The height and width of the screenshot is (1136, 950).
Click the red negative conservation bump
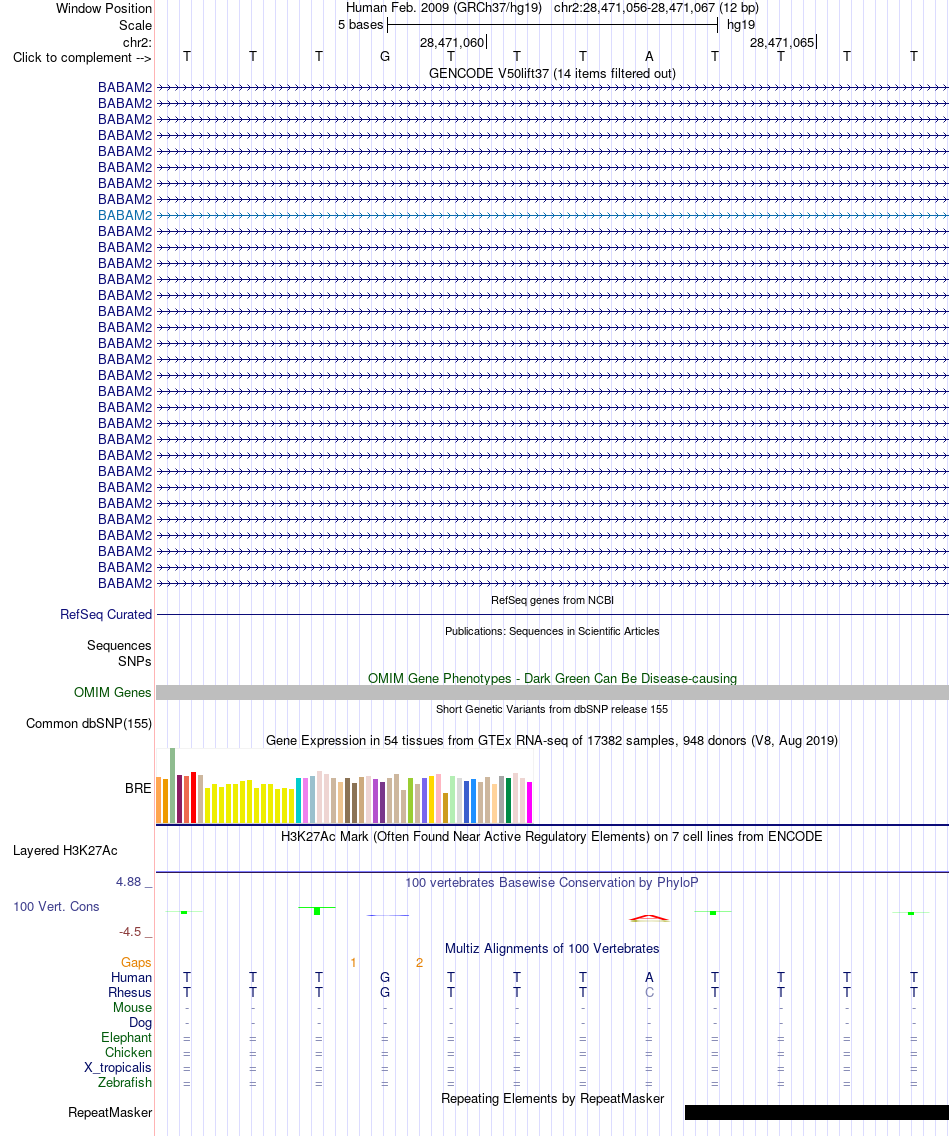coord(649,918)
